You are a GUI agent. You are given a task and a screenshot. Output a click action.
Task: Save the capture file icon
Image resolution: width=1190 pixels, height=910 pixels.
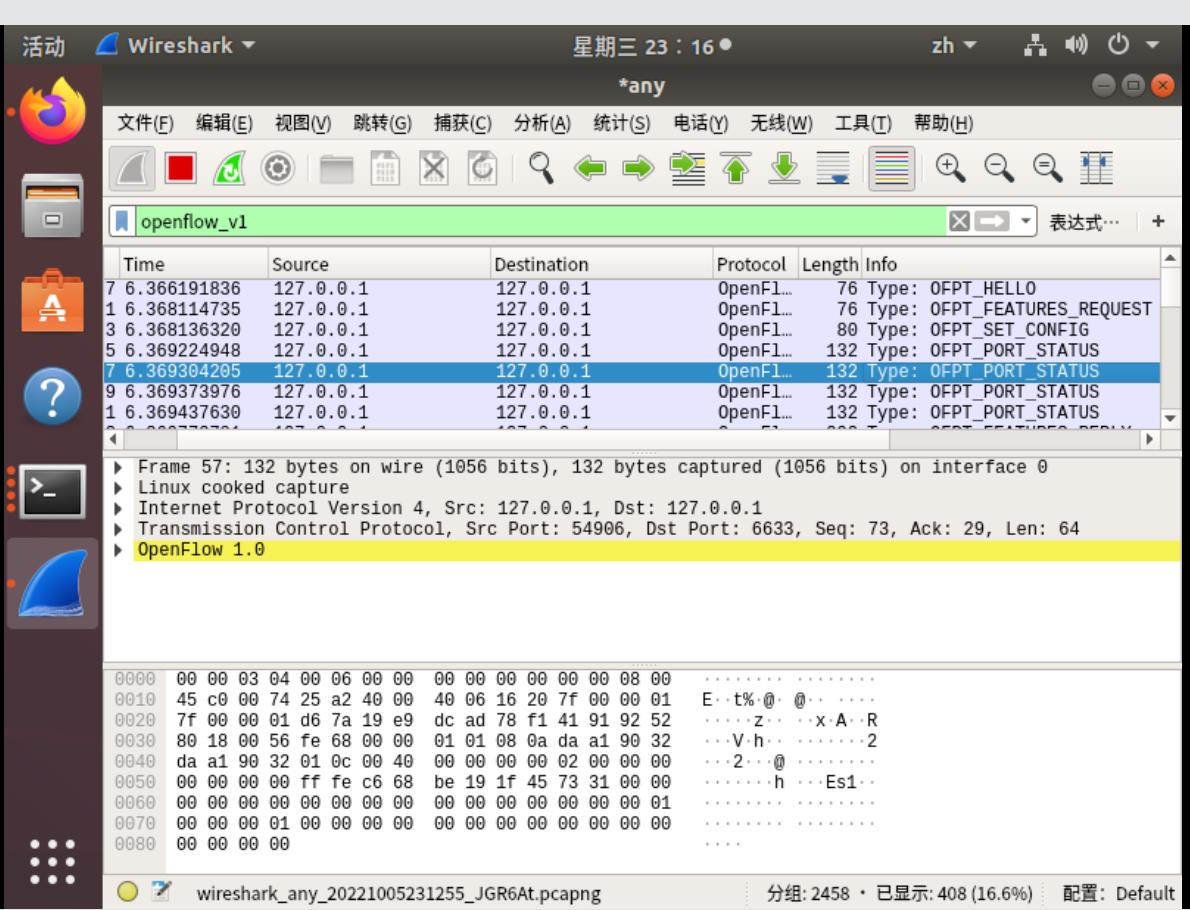coord(385,168)
